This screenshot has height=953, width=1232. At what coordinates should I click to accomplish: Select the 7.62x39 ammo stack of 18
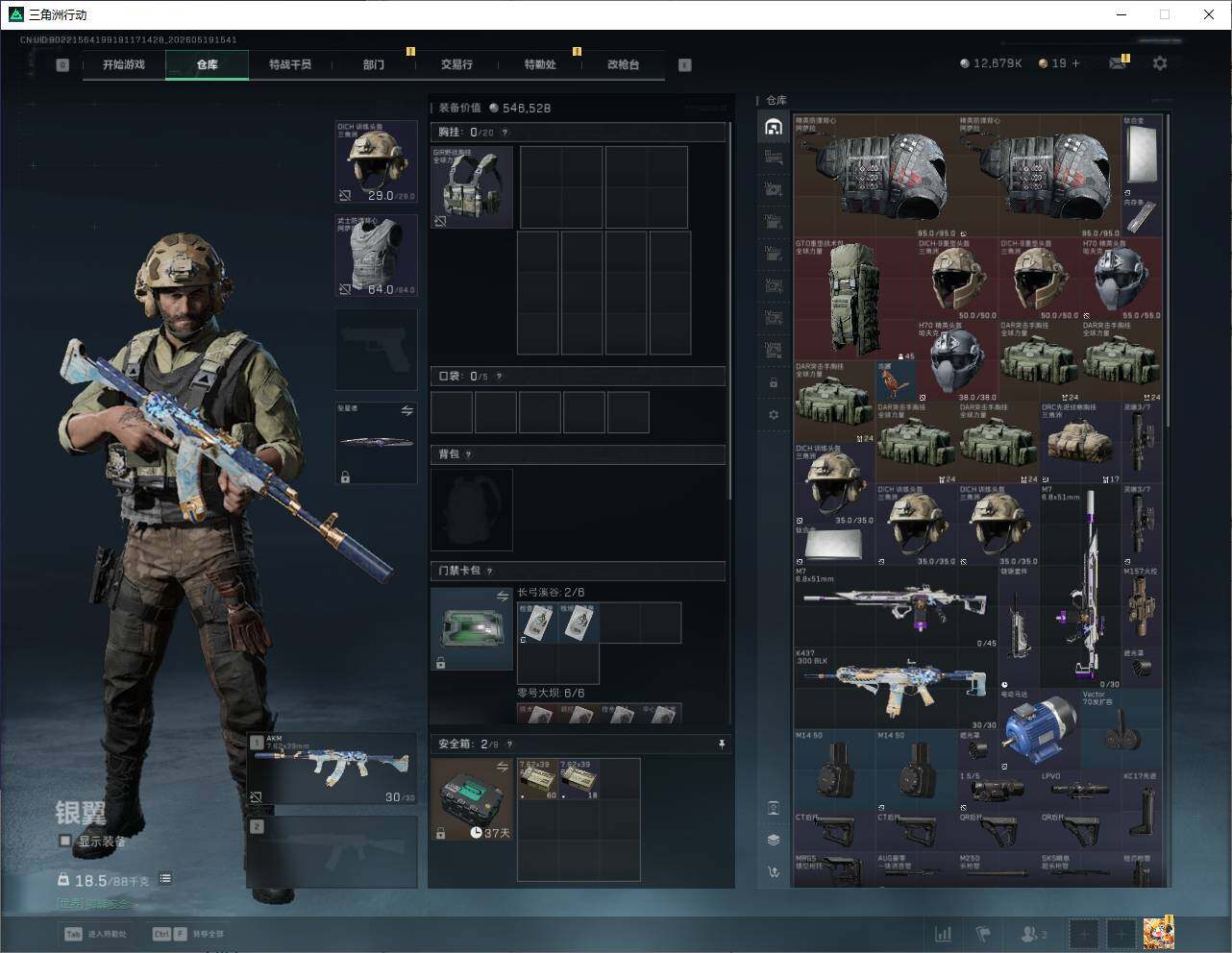point(579,779)
